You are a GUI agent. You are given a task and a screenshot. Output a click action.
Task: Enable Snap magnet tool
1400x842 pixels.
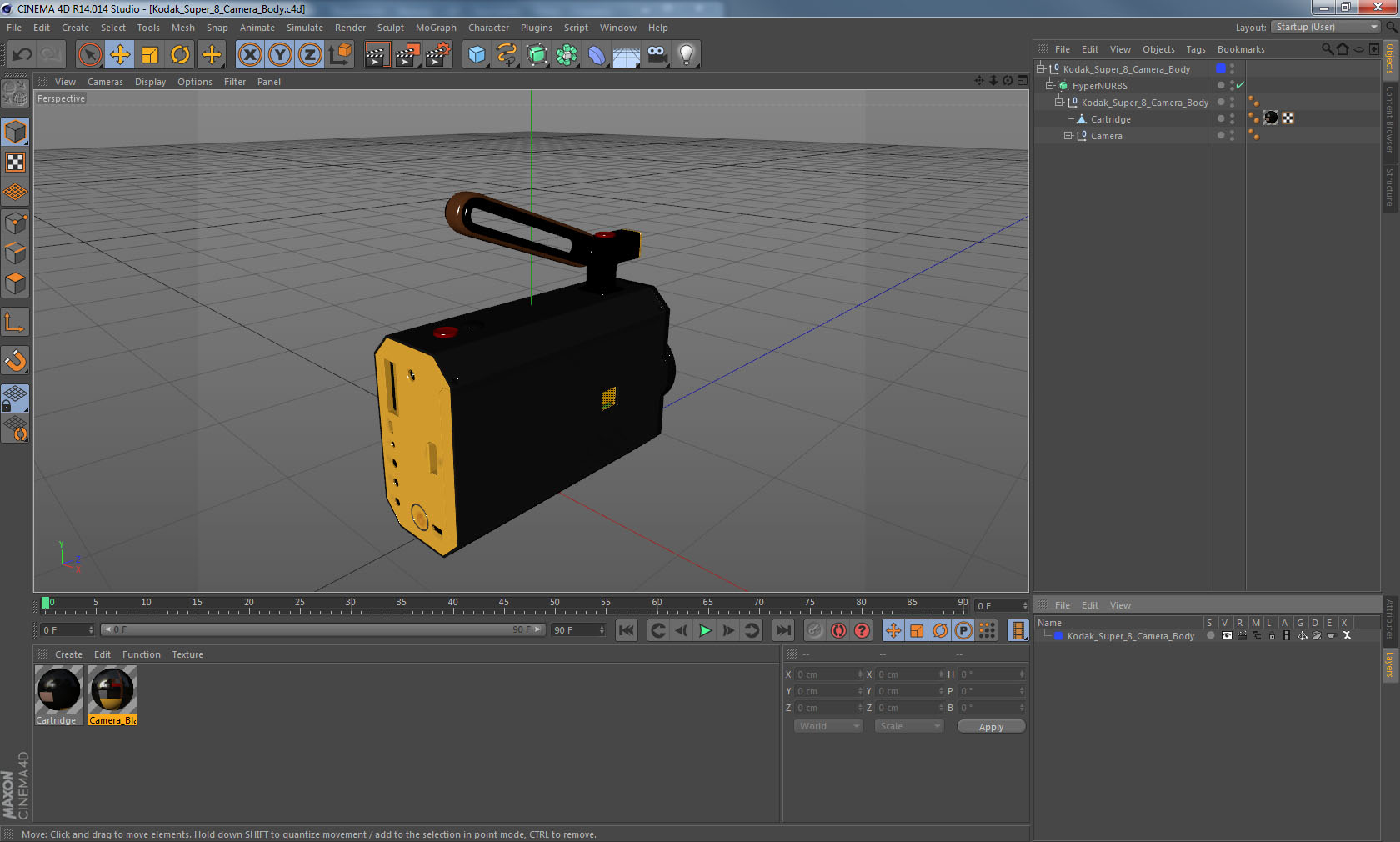(x=15, y=360)
